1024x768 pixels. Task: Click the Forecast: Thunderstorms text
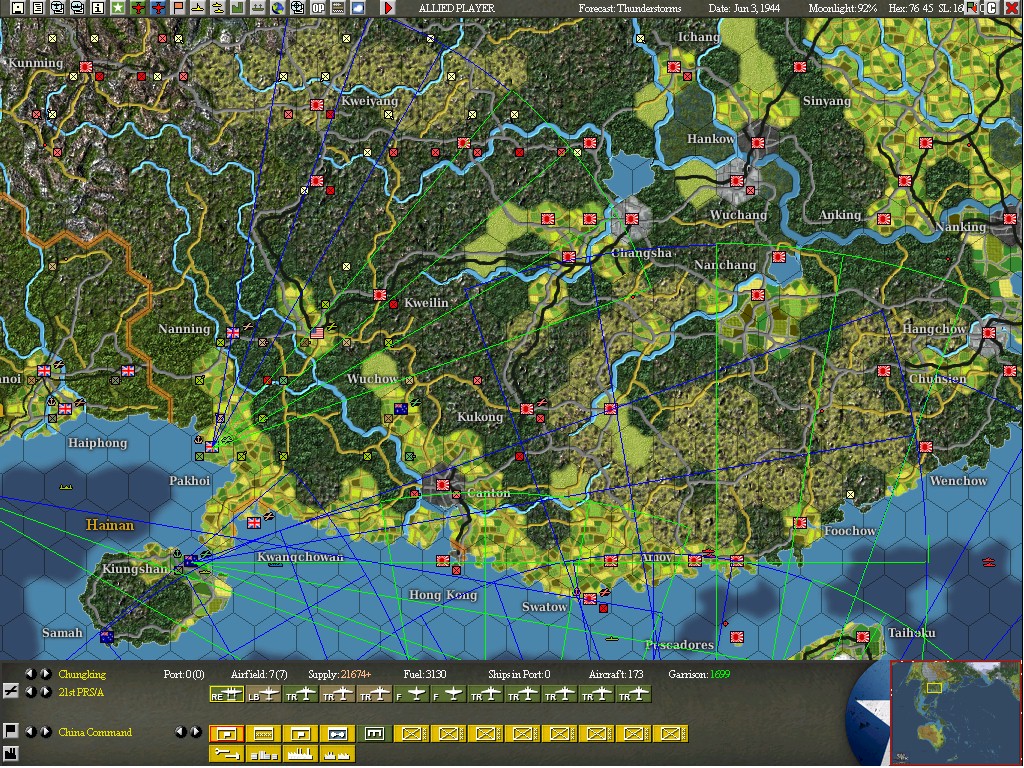(x=630, y=8)
